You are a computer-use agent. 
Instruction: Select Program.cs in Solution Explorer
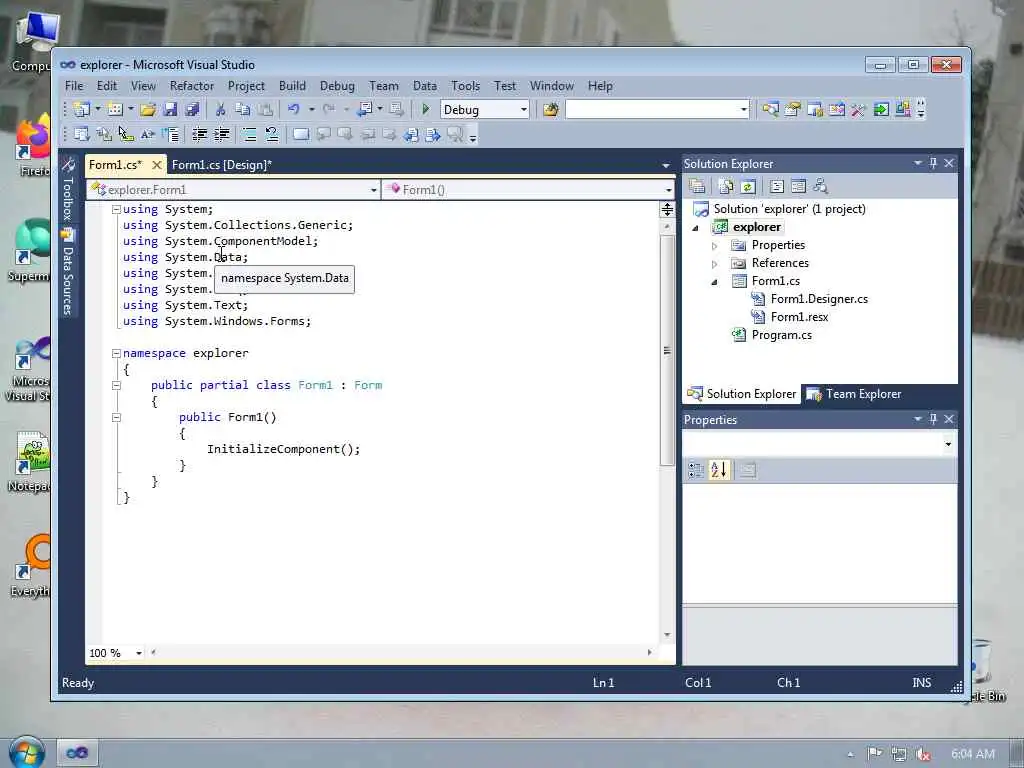point(781,335)
